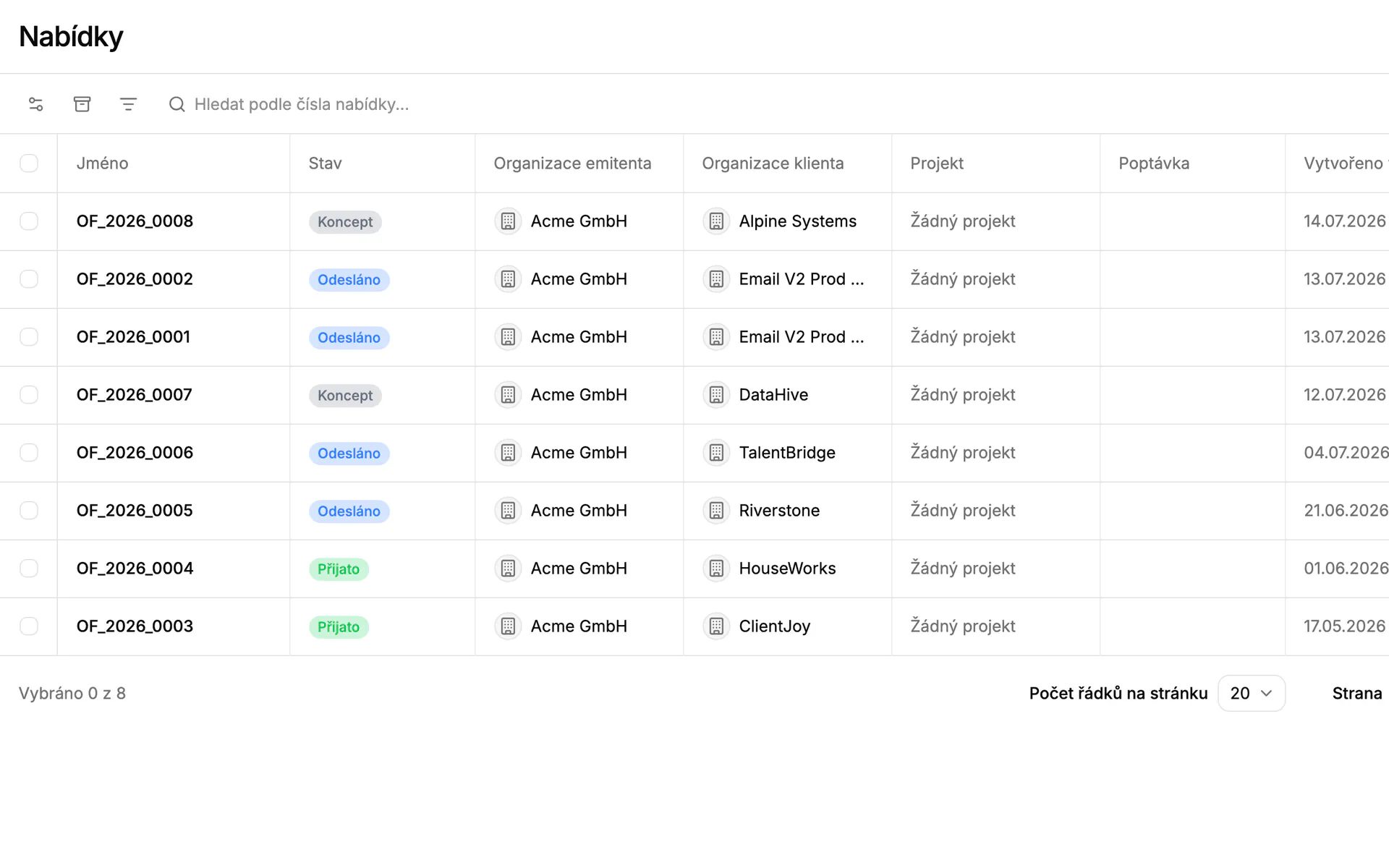Click the TalentBridge organization icon

tap(716, 453)
